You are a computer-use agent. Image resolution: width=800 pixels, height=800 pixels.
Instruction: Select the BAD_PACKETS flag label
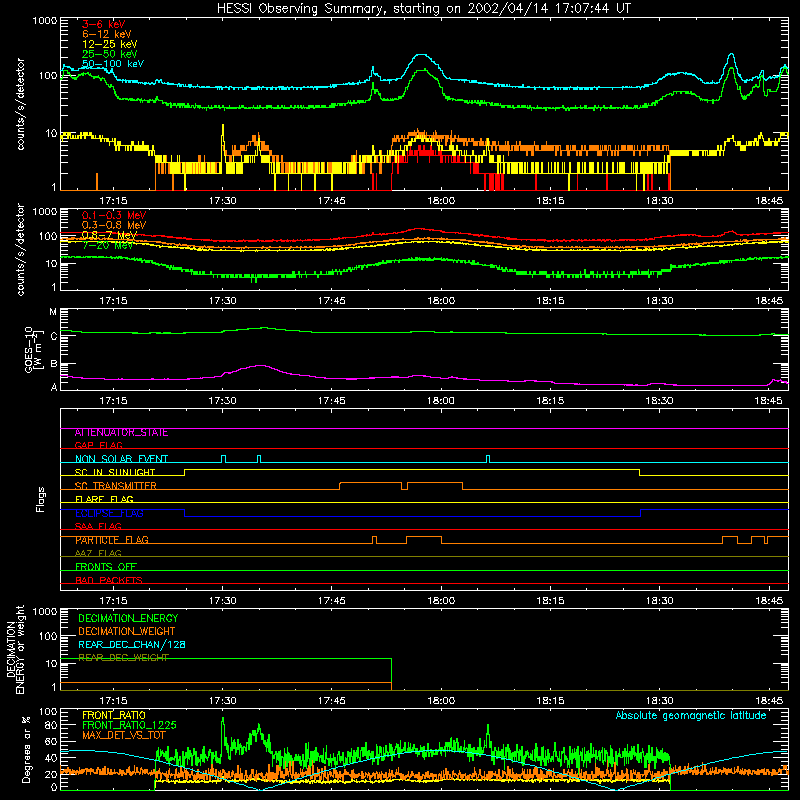pos(109,580)
